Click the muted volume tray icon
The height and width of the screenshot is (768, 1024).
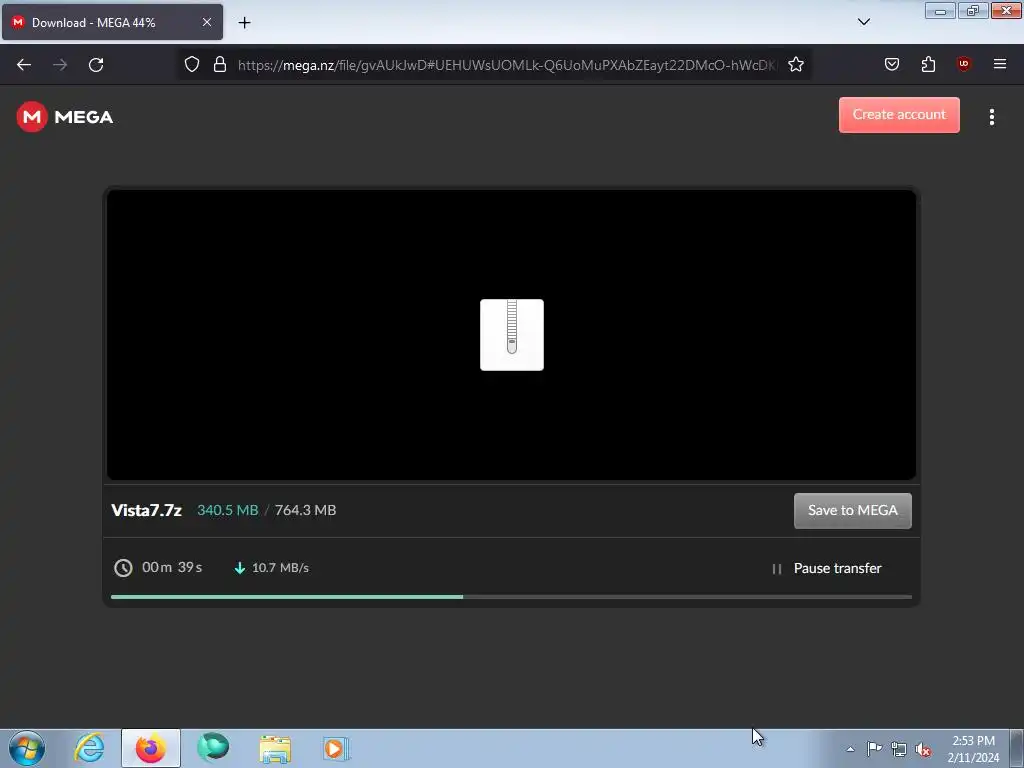point(923,750)
